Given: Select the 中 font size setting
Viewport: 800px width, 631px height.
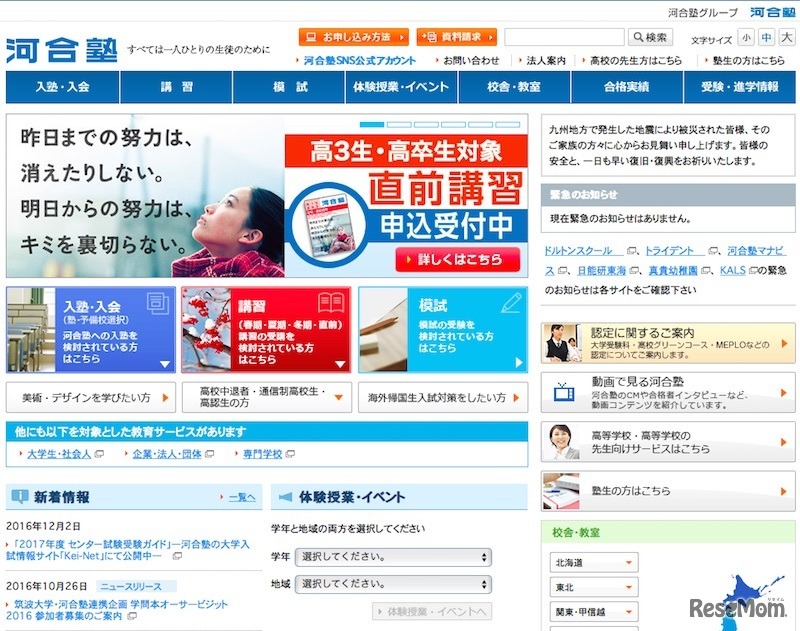Looking at the screenshot, I should click(x=765, y=35).
